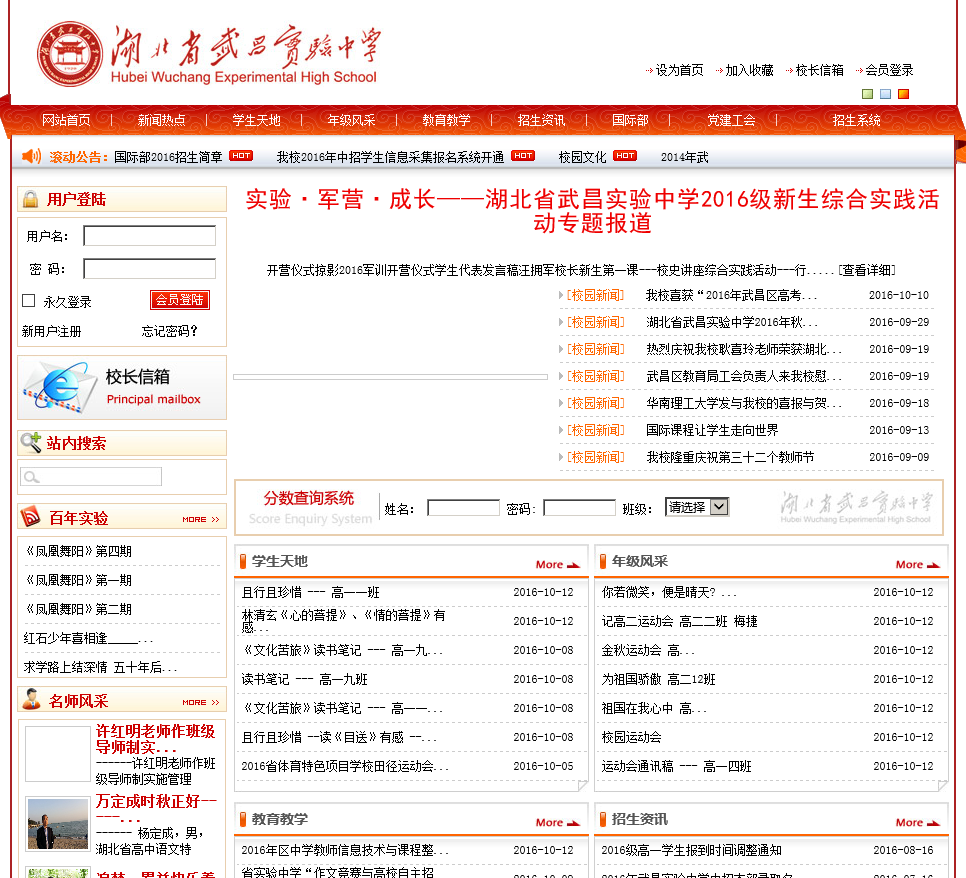Open news 我校隆重庆祝第三十二个教师节
The height and width of the screenshot is (878, 966).
(730, 457)
